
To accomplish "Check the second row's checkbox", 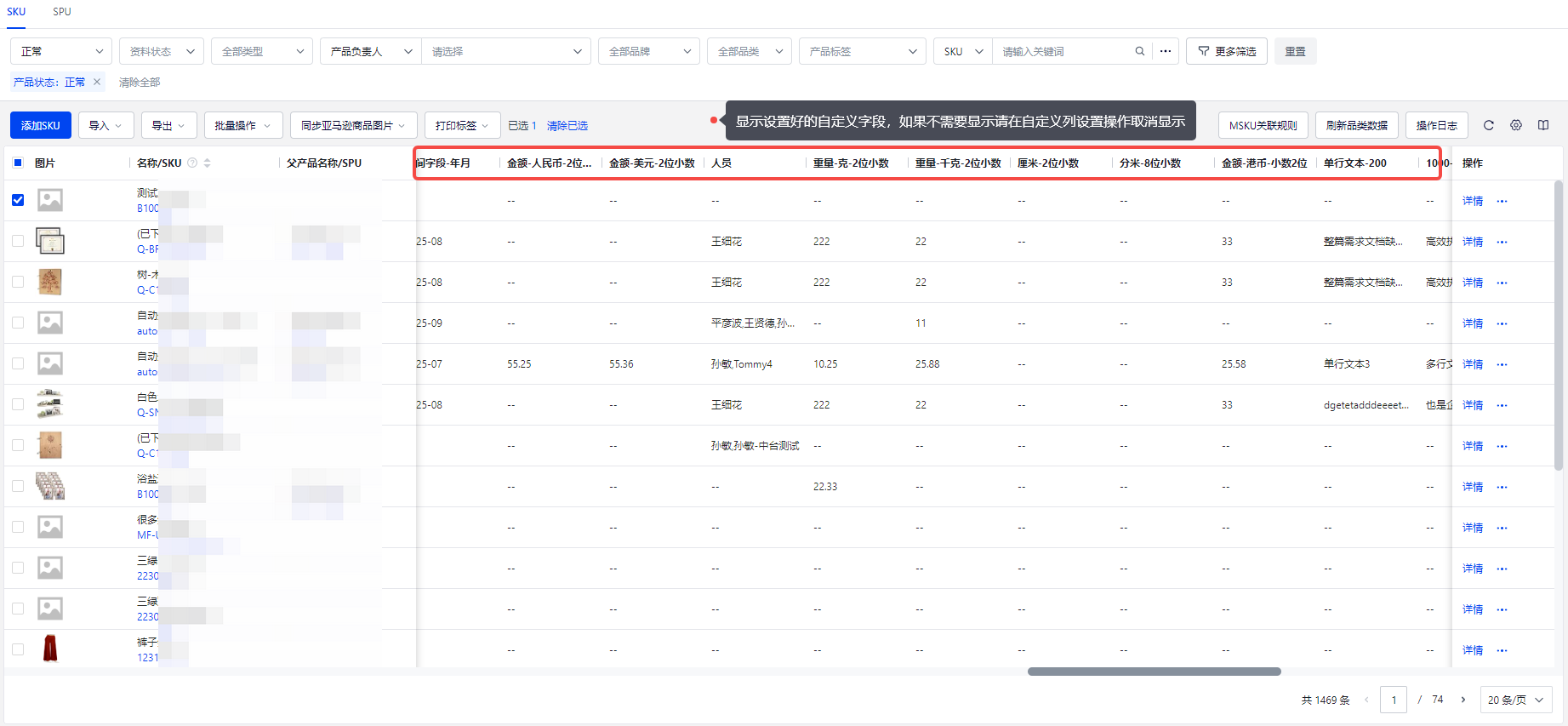I will click(x=18, y=241).
